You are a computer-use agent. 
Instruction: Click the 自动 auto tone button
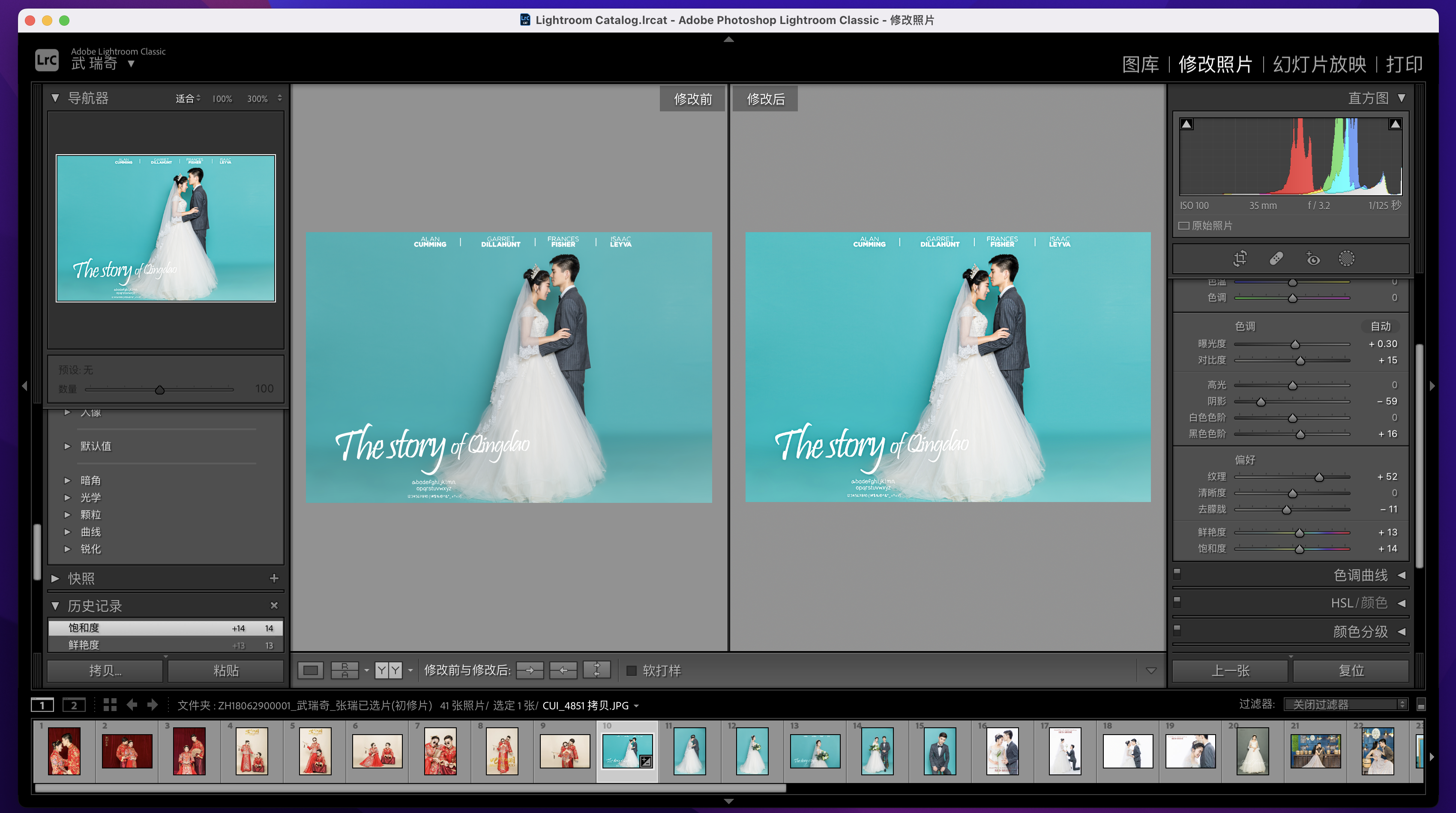pyautogui.click(x=1380, y=326)
